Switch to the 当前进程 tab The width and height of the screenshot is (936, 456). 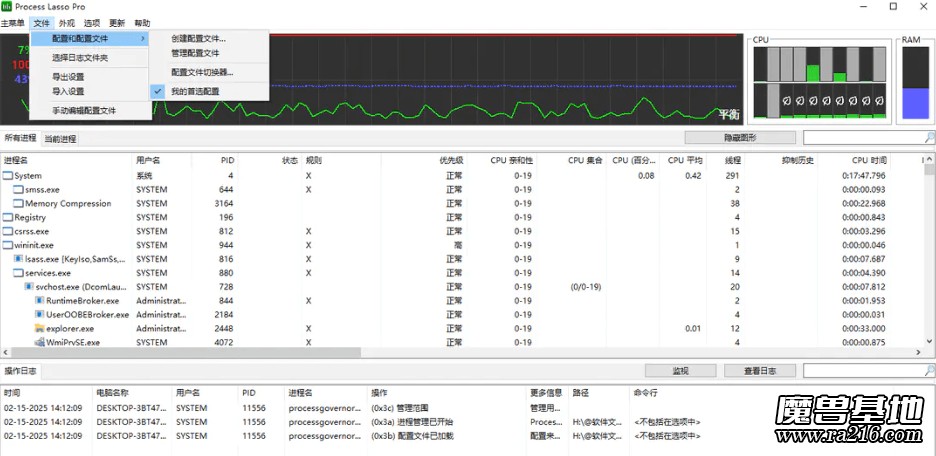click(x=60, y=139)
